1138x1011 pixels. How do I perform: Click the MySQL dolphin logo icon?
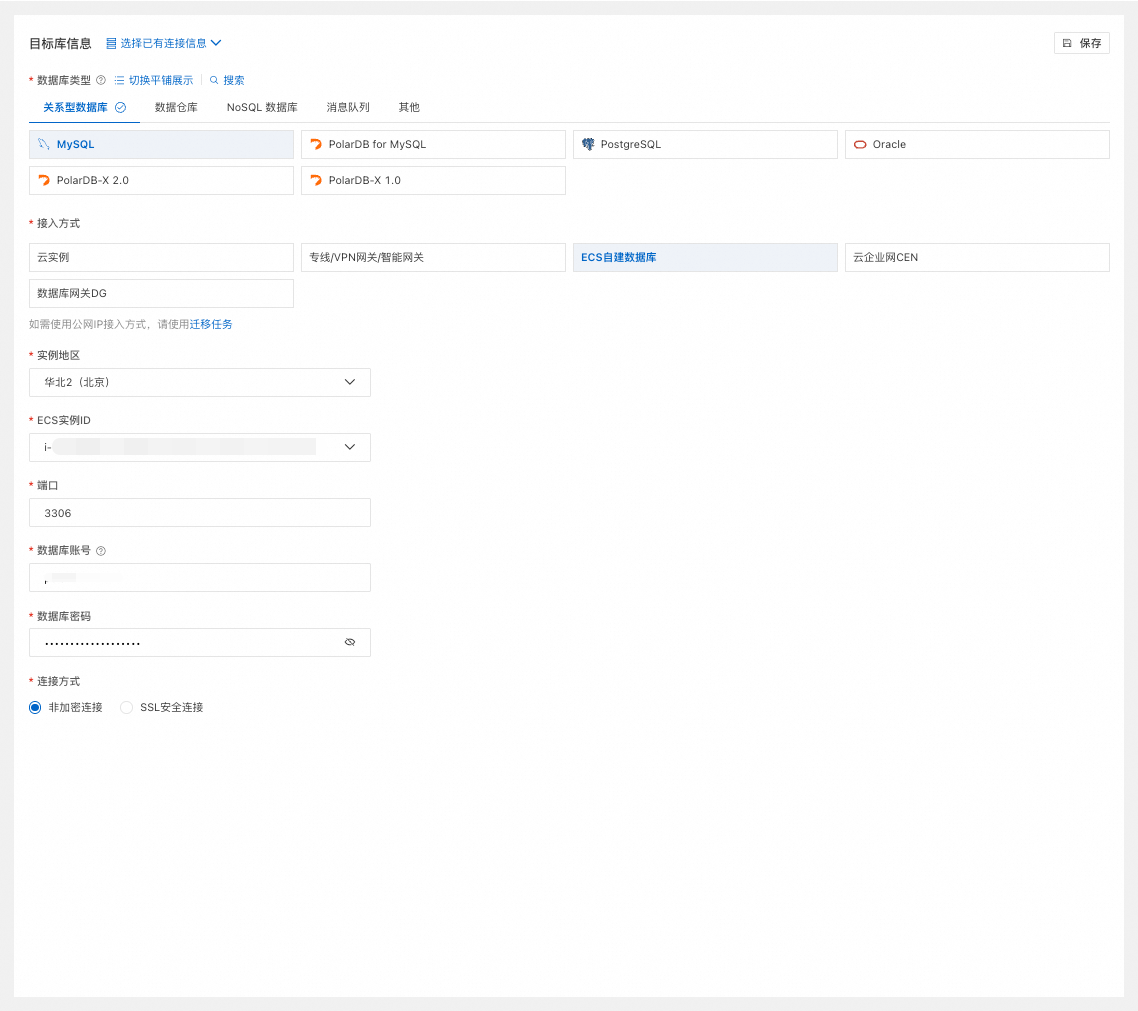pos(44,144)
